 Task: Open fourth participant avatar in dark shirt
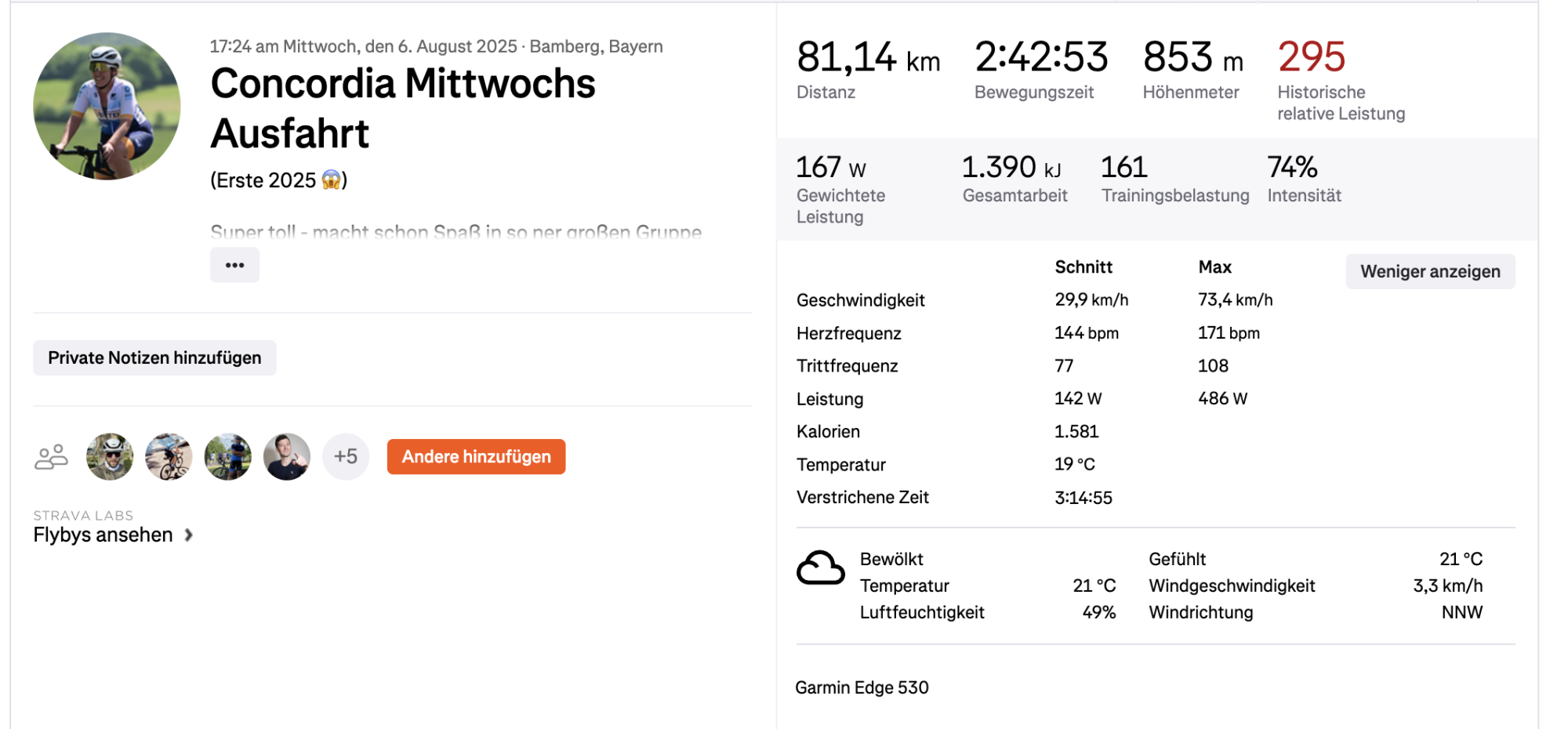(287, 457)
